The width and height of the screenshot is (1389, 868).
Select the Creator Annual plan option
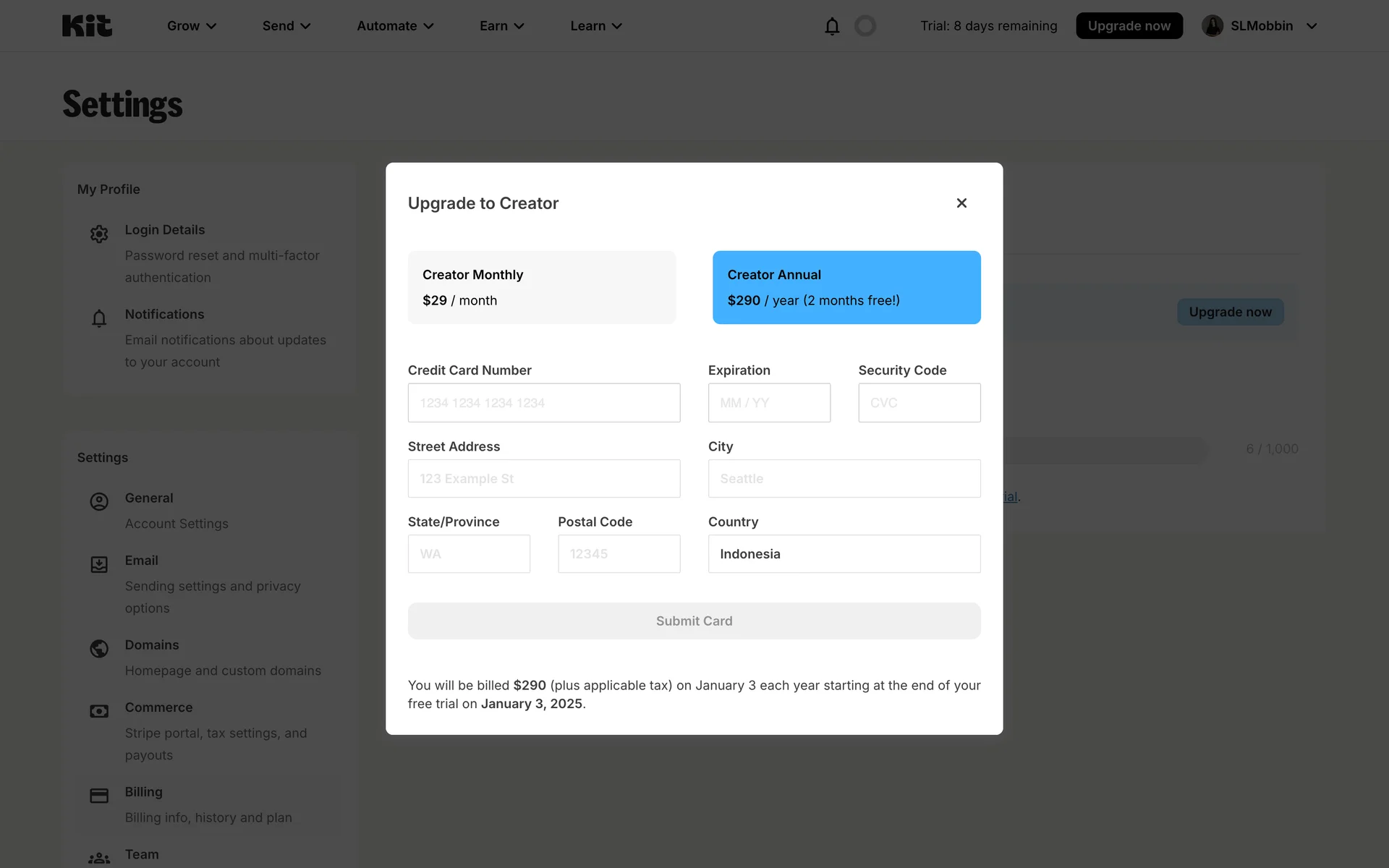pos(846,287)
